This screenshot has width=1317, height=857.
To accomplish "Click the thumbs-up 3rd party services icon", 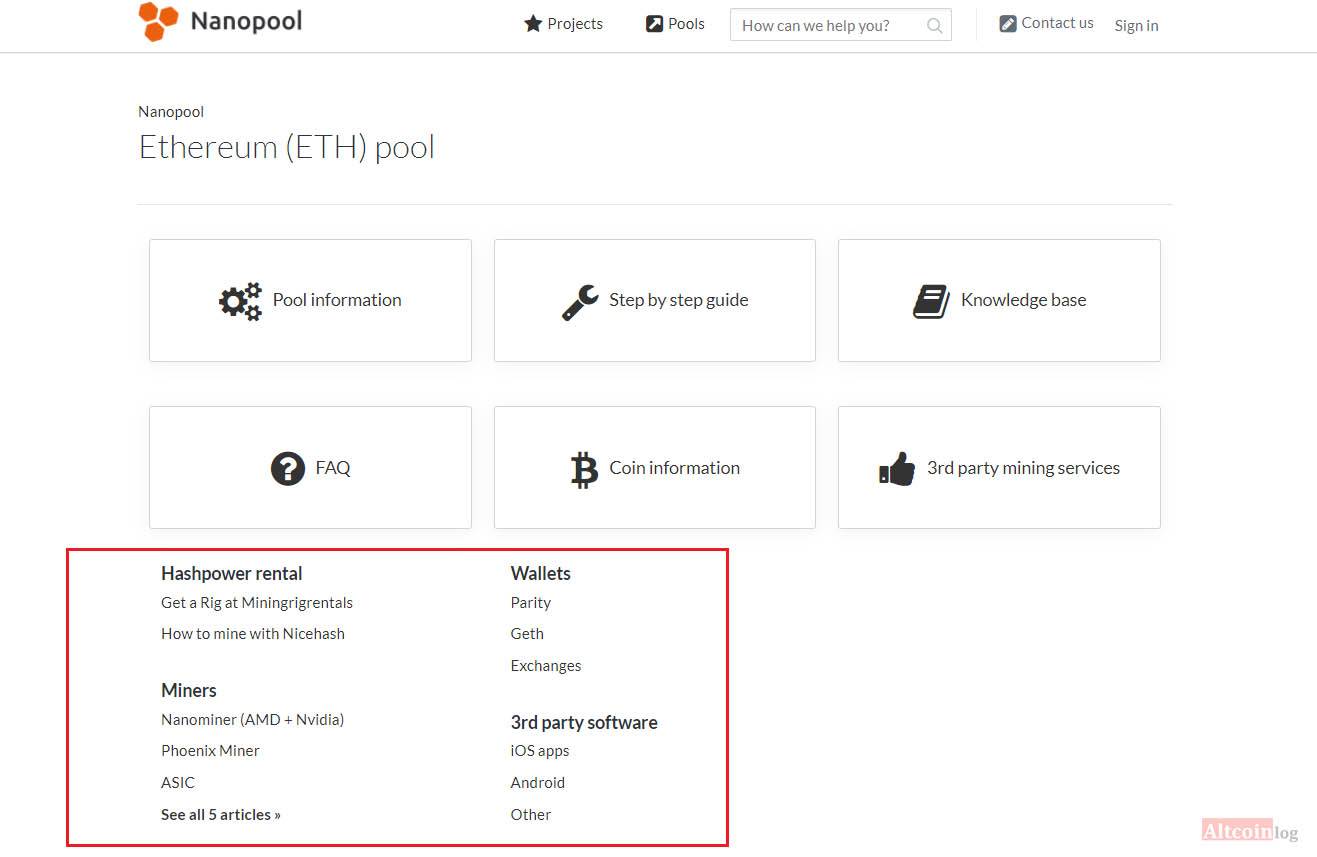I will [897, 469].
